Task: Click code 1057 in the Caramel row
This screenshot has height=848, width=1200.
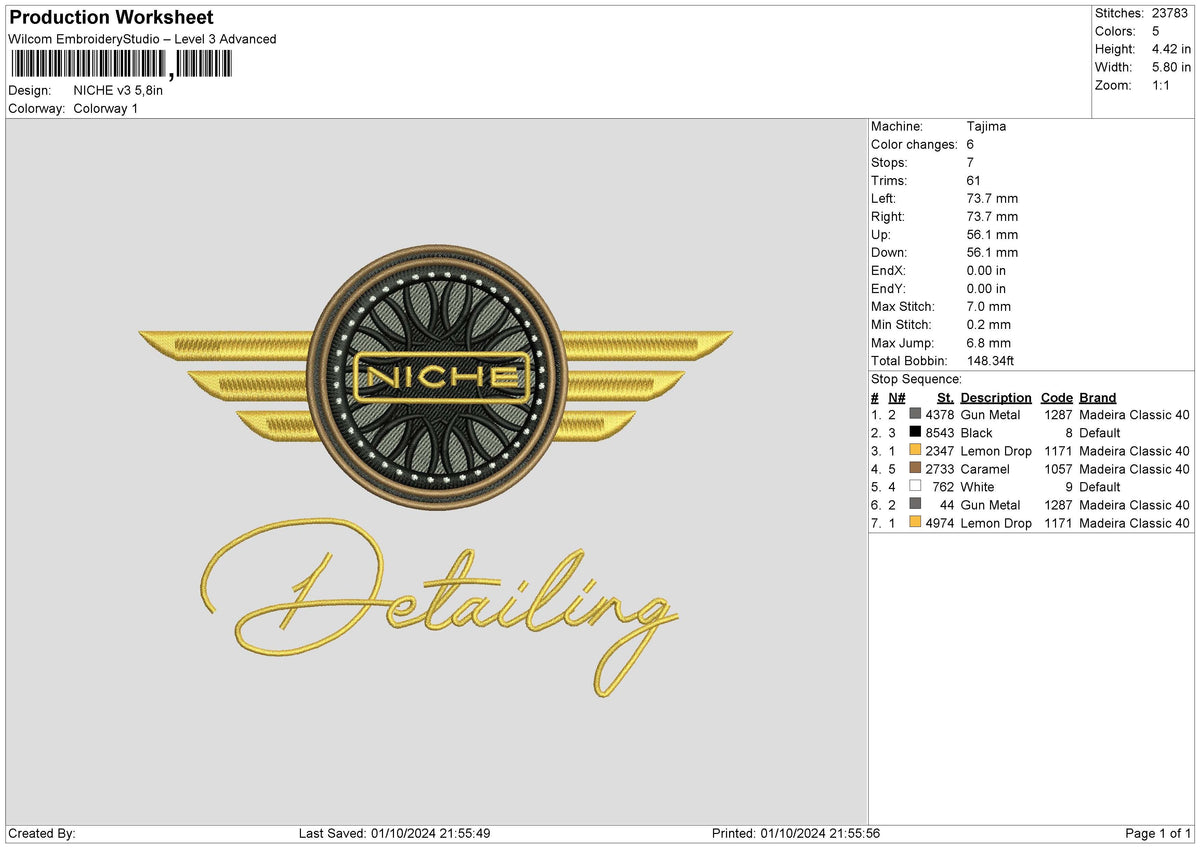Action: (x=1058, y=469)
